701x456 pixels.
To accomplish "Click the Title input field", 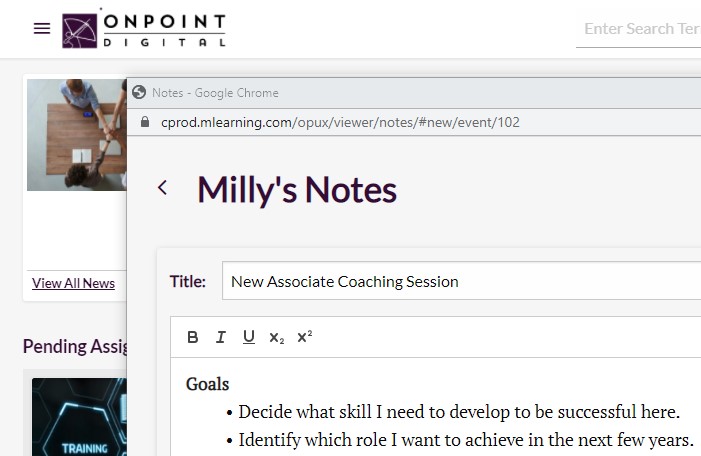I will point(461,281).
